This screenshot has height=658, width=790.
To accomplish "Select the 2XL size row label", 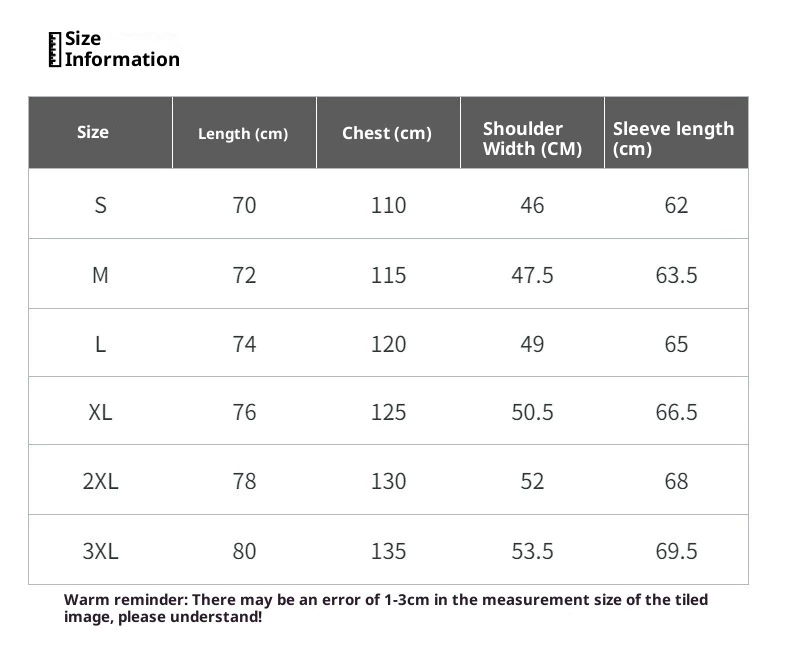I will click(x=100, y=481).
